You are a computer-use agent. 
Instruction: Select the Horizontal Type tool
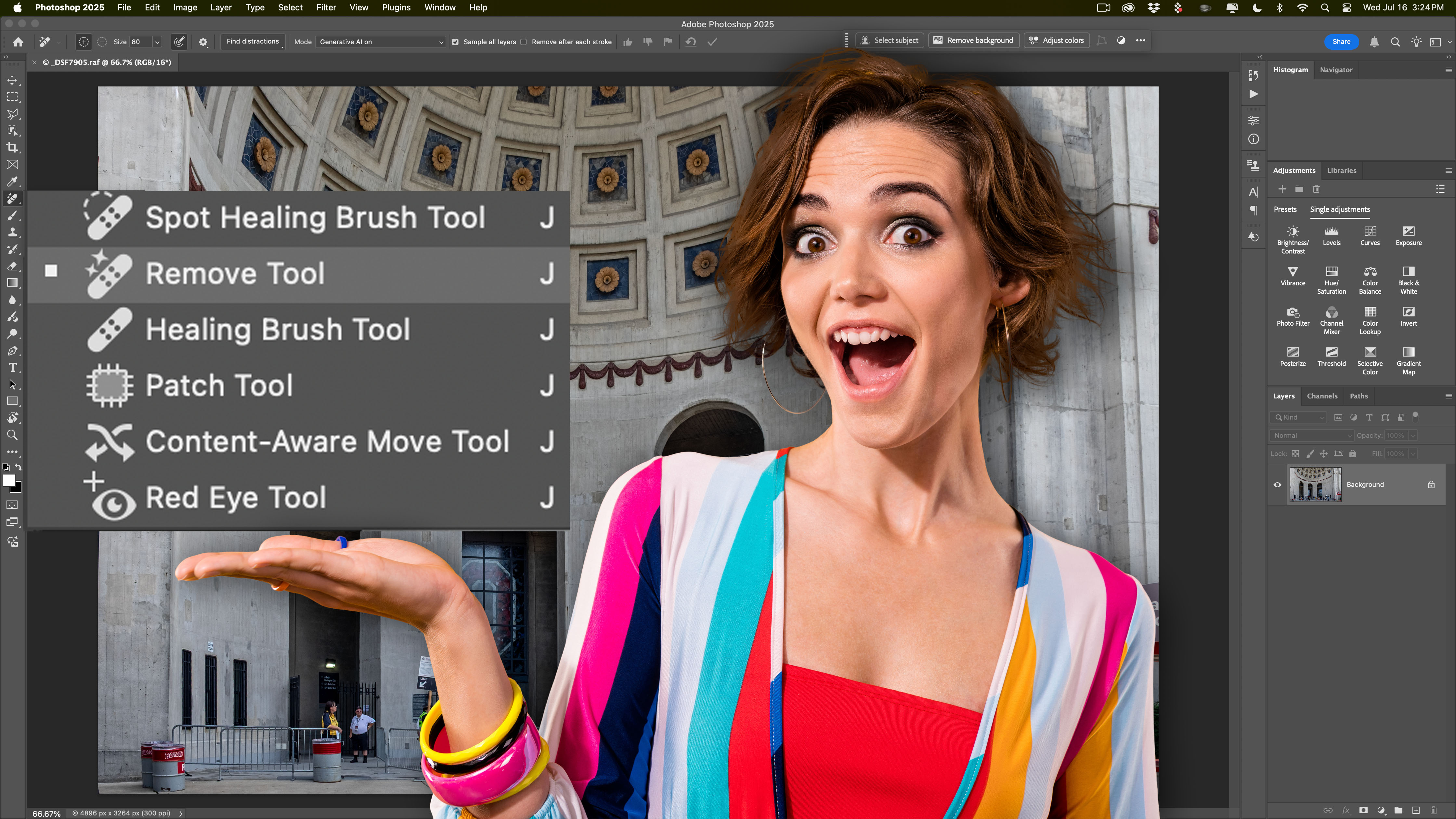12,367
